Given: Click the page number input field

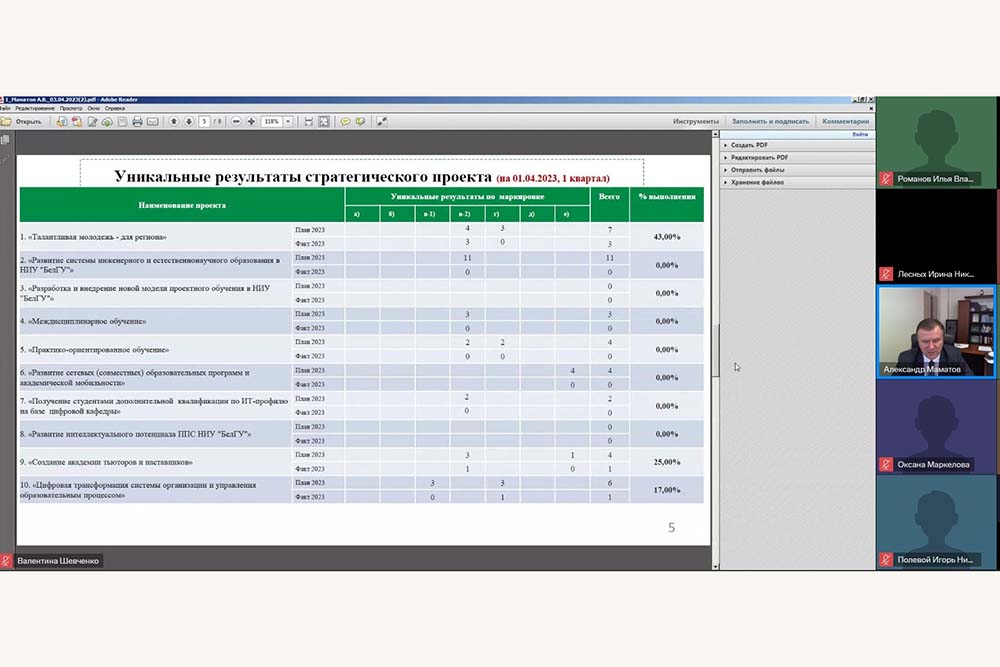Looking at the screenshot, I should pos(204,121).
